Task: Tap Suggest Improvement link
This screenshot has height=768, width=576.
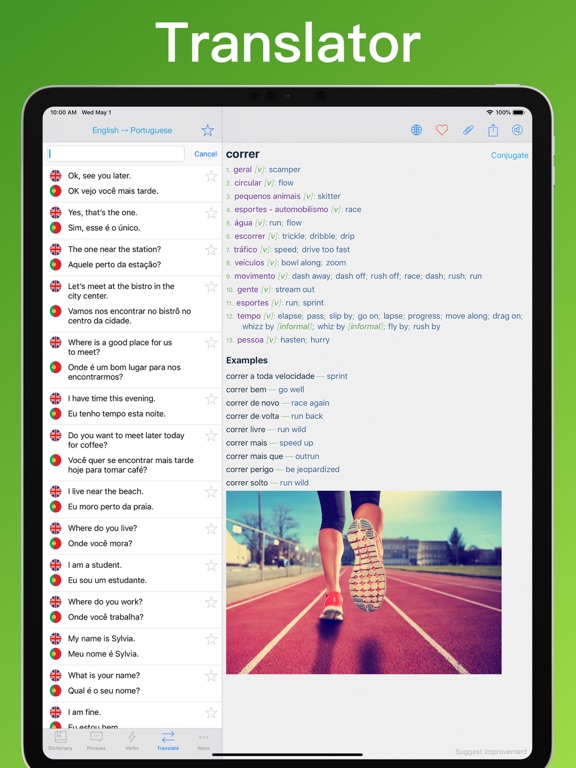Action: 491,751
